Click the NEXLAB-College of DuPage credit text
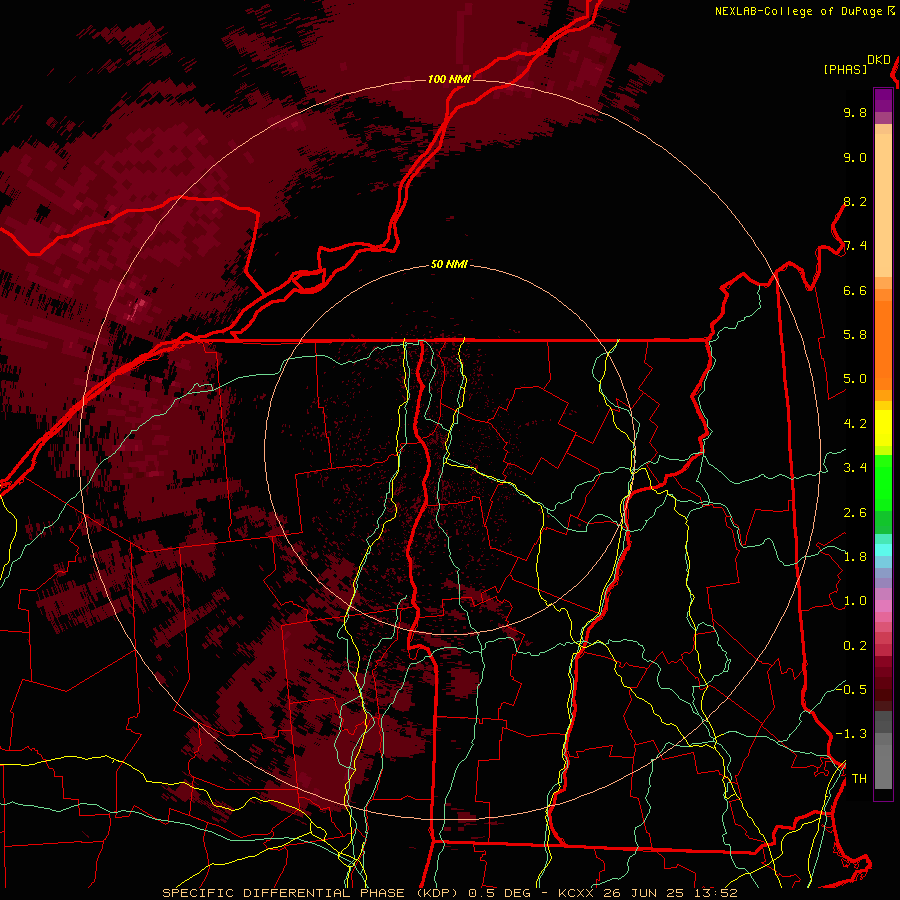The image size is (900, 900). pos(799,11)
